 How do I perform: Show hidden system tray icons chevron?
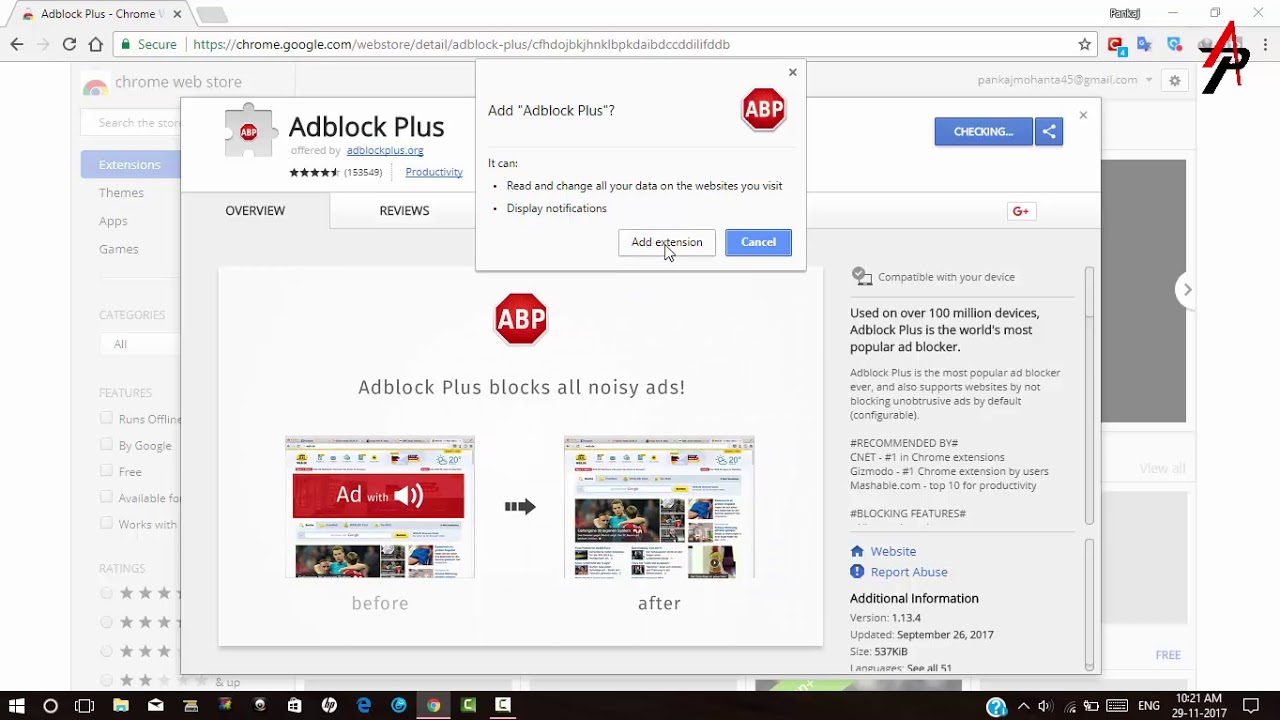coord(1023,706)
